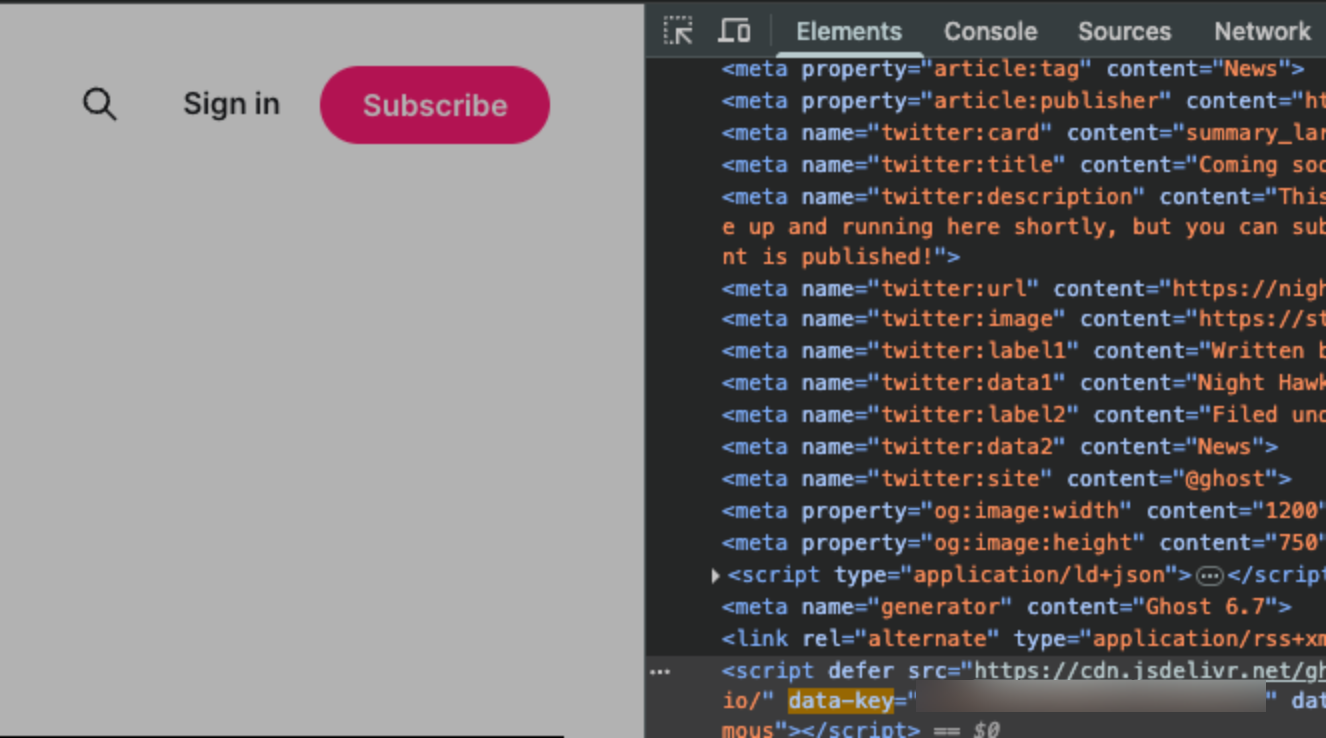Toggle the device toolbar icon

(734, 31)
